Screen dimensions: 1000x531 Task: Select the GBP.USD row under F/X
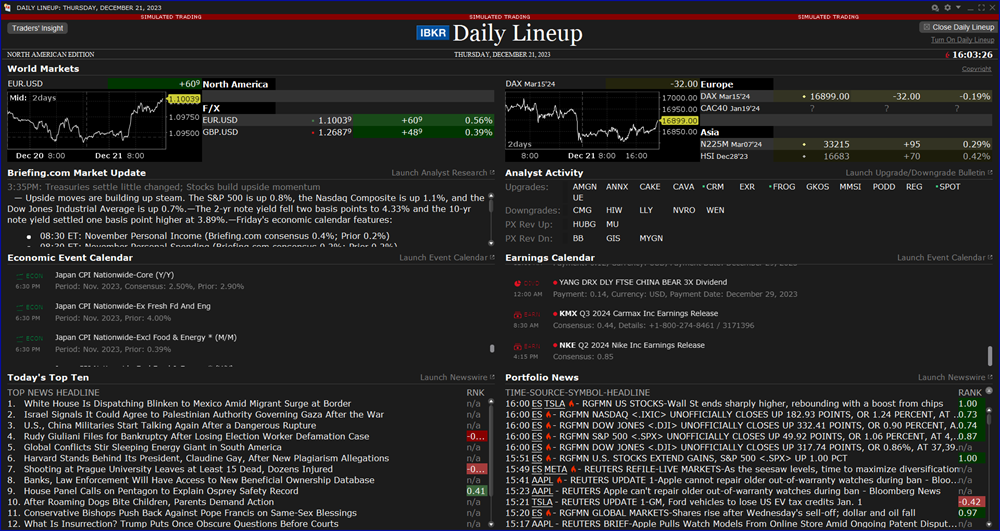click(x=348, y=132)
